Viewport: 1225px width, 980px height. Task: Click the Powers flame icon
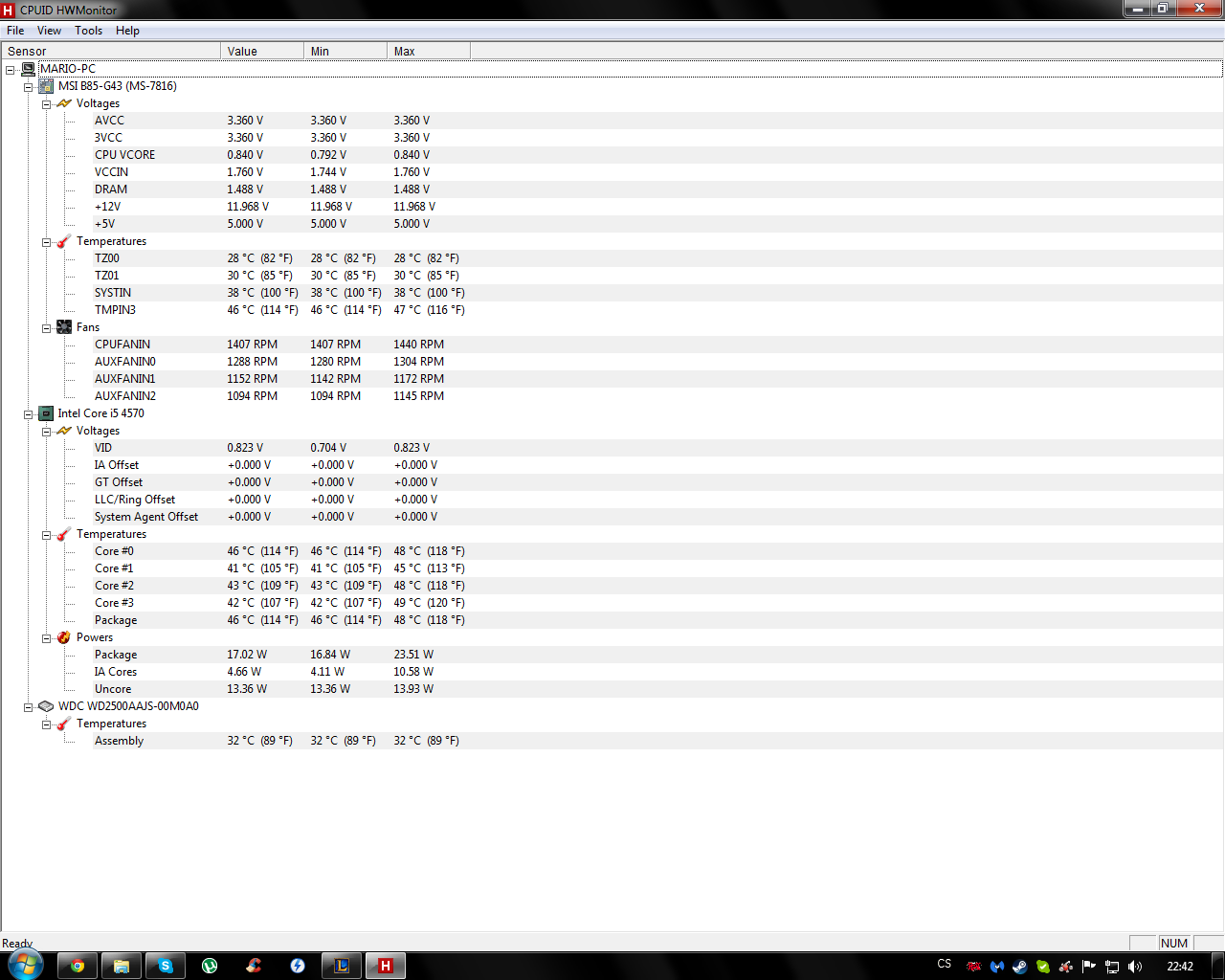click(x=64, y=637)
